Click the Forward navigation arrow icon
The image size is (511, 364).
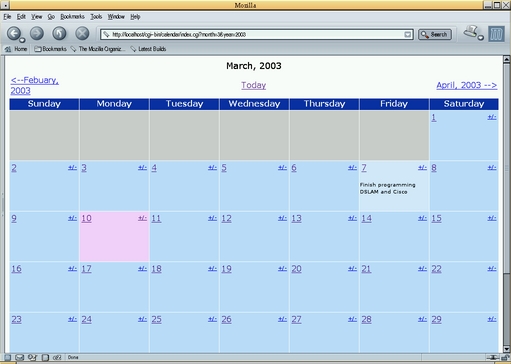pos(37,33)
